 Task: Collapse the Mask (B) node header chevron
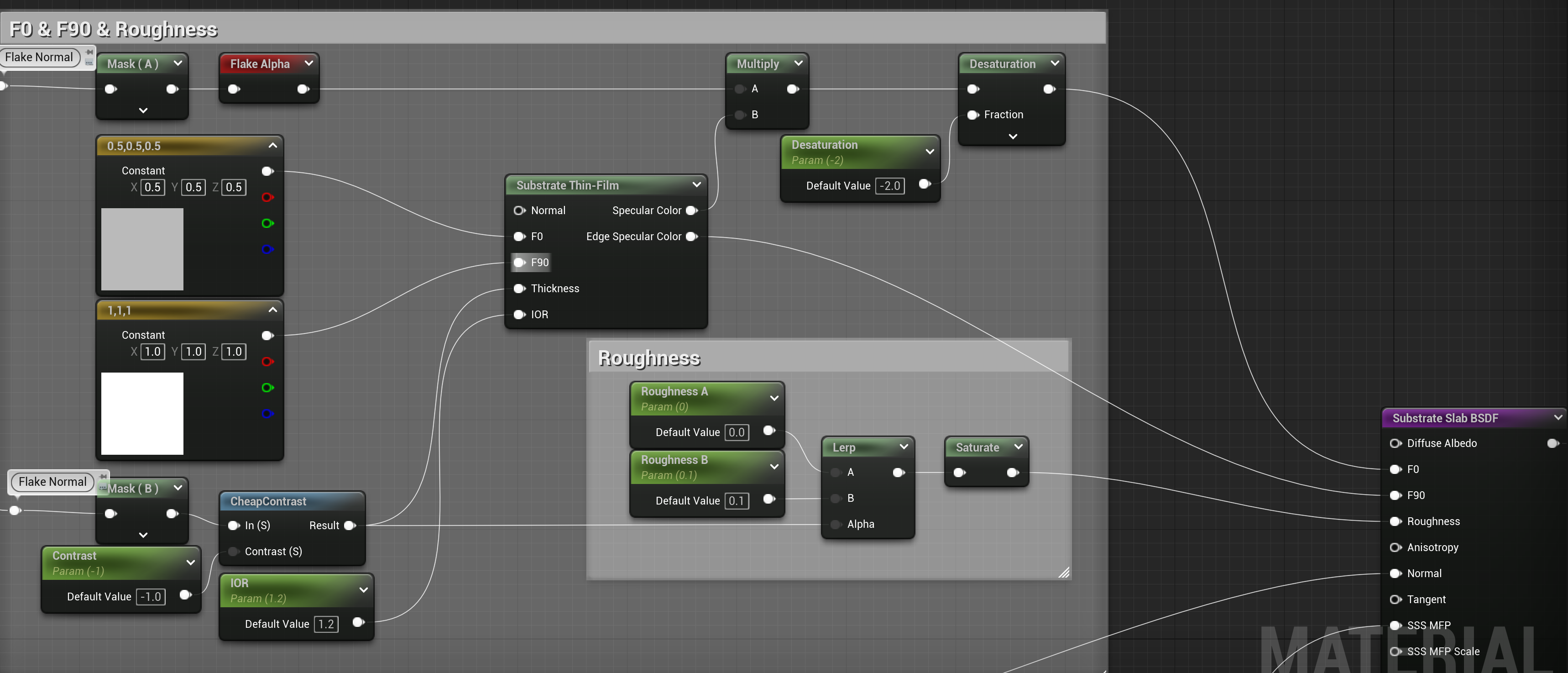[x=178, y=487]
